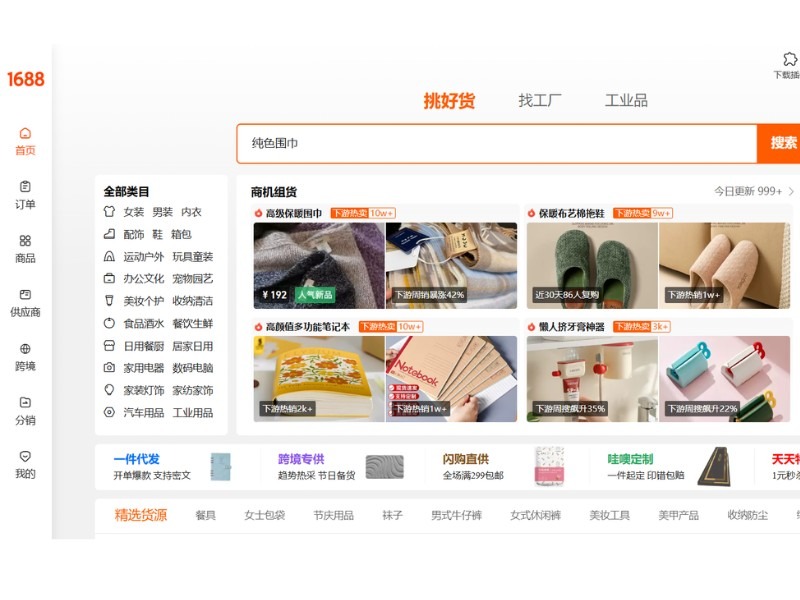This screenshot has height=600, width=800.
Task: Switch to the 挑好货 tab
Action: point(449,101)
